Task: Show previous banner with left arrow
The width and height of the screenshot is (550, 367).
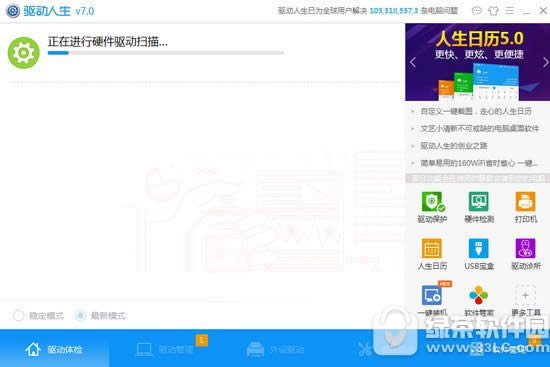Action: click(412, 62)
